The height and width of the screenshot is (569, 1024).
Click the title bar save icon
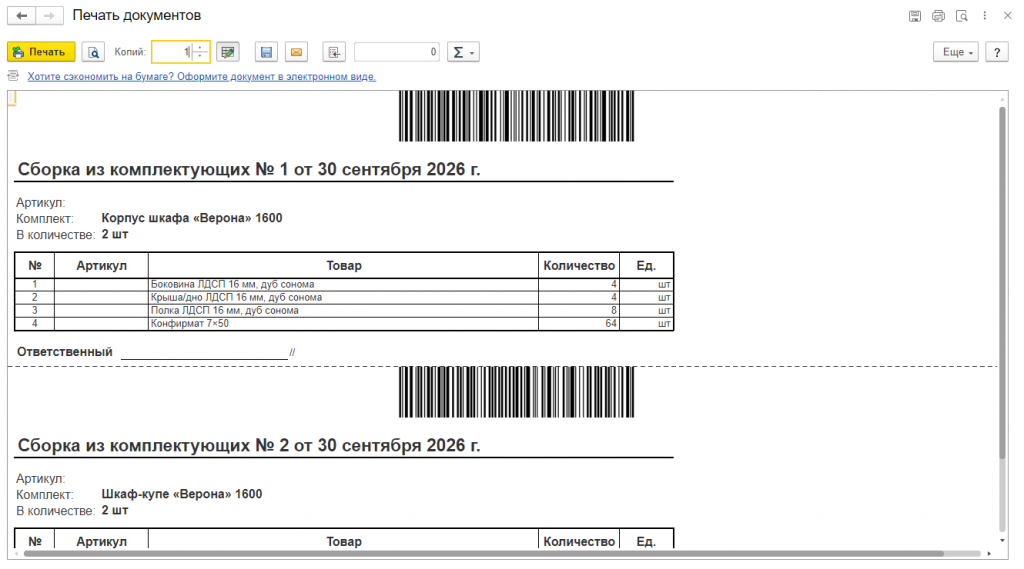(915, 16)
